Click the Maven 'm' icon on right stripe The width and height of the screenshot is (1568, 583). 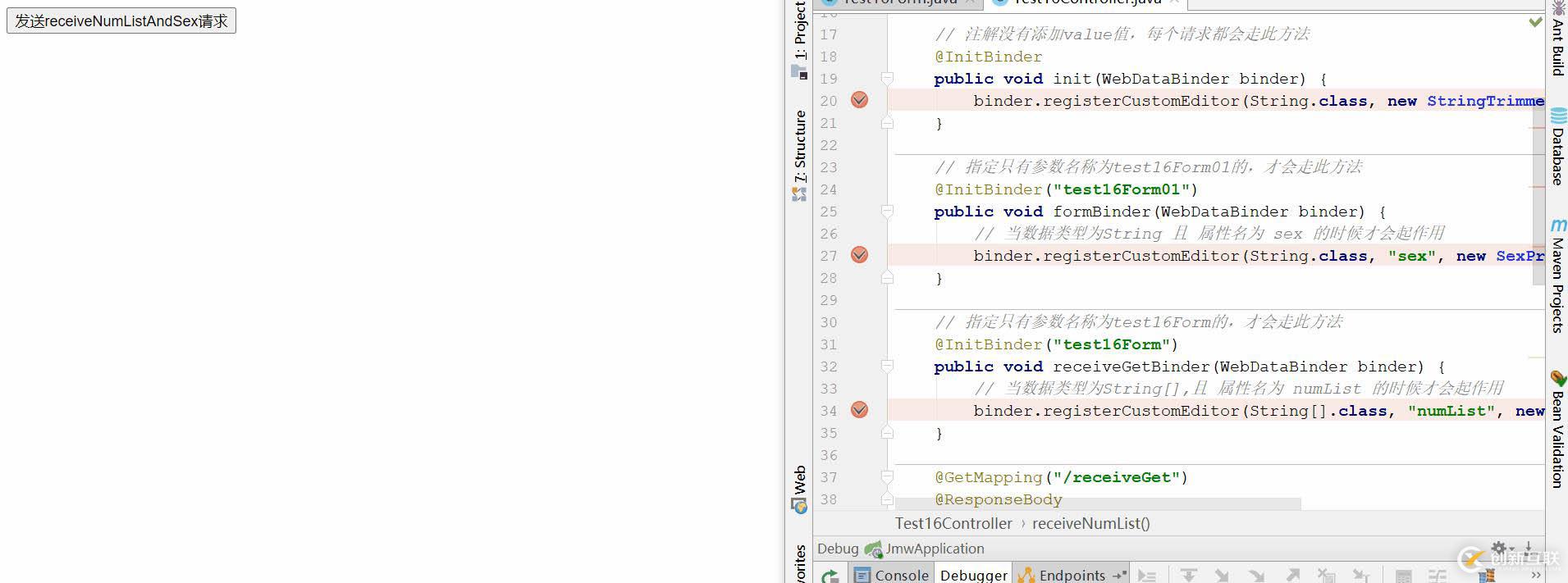(1558, 225)
